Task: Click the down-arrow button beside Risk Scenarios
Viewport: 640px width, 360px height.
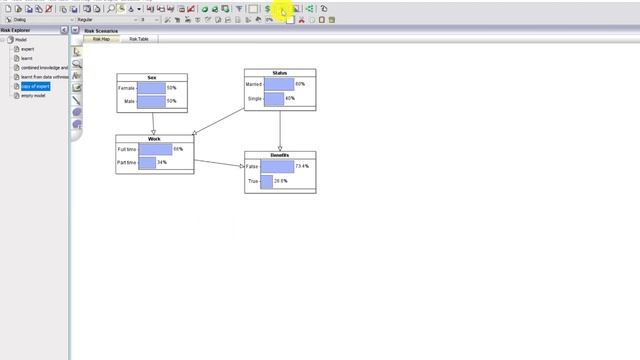Action: point(75,30)
